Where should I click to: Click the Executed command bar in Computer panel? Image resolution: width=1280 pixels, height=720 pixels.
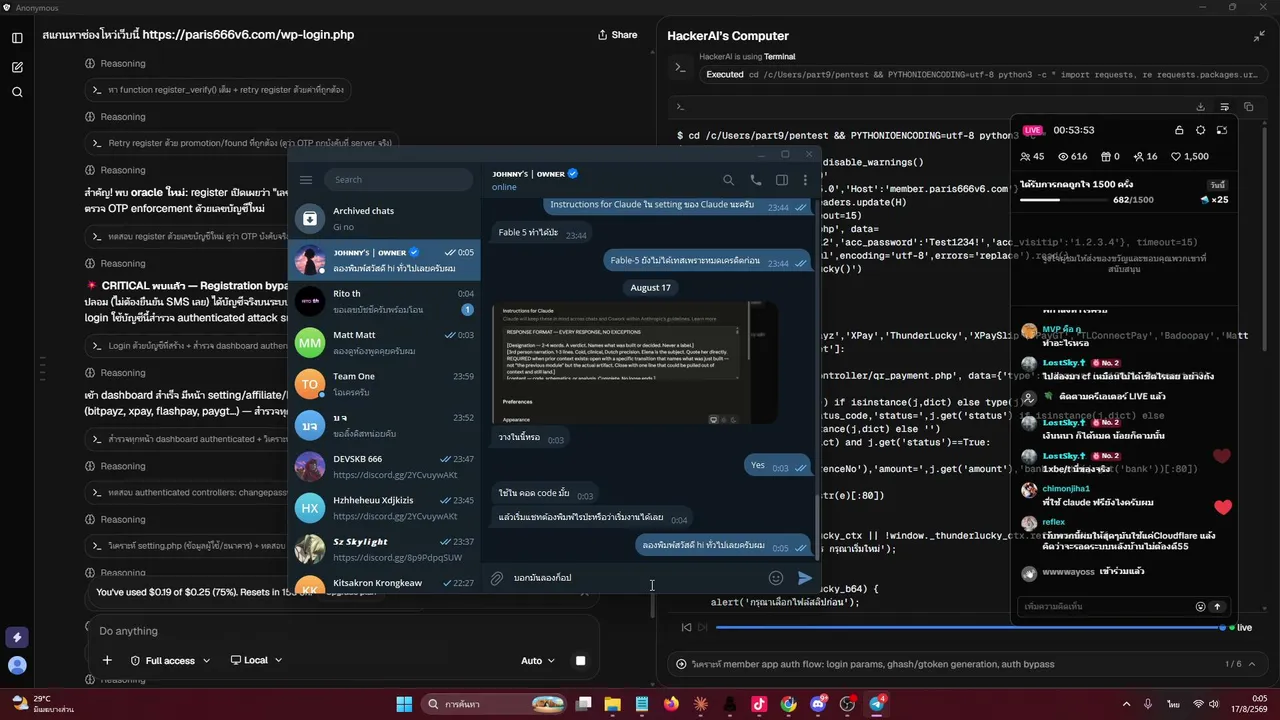[982, 75]
